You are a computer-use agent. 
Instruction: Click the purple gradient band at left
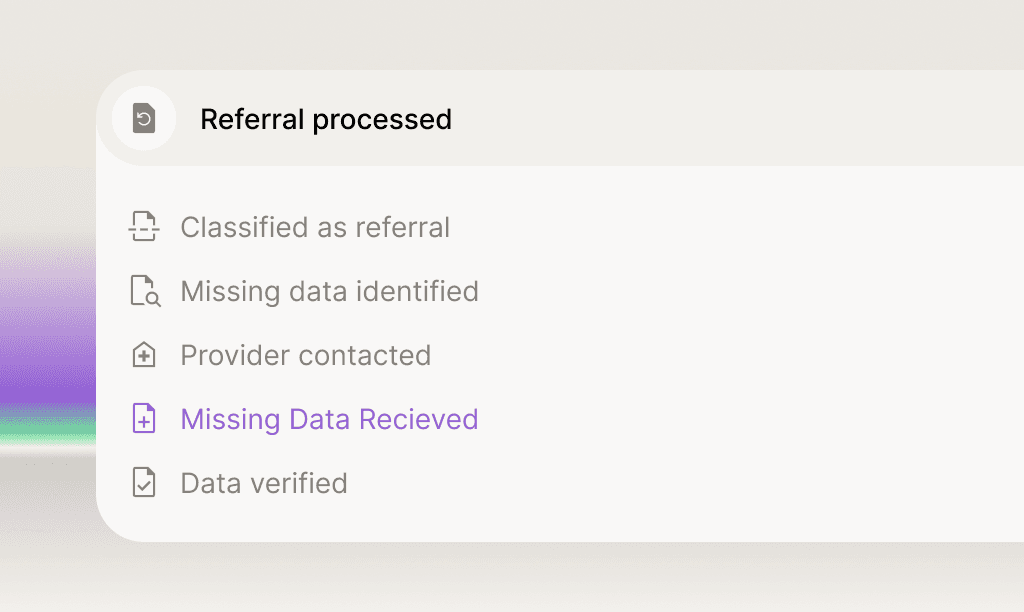(45, 340)
